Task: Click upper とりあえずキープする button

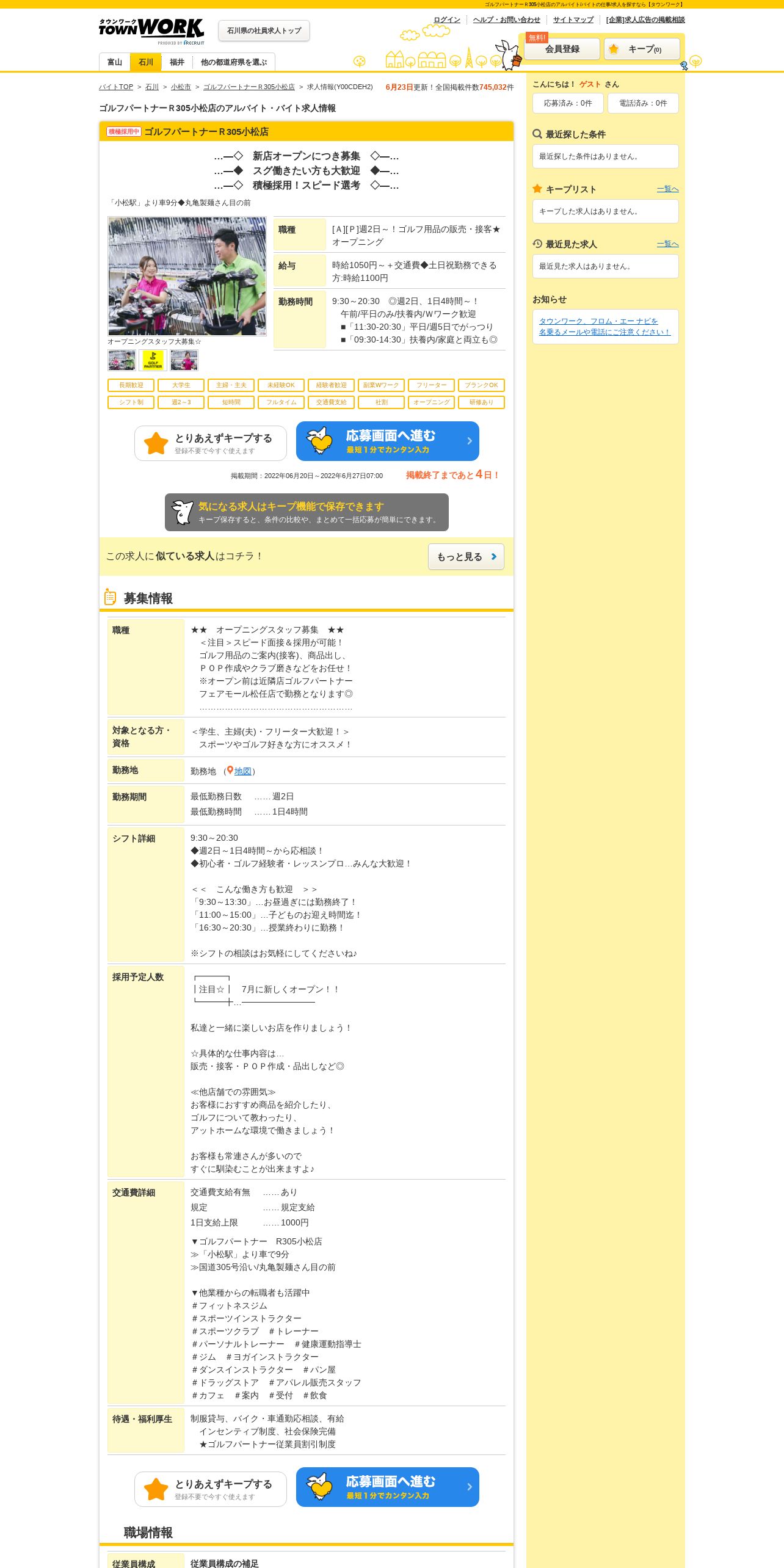Action: [x=211, y=443]
